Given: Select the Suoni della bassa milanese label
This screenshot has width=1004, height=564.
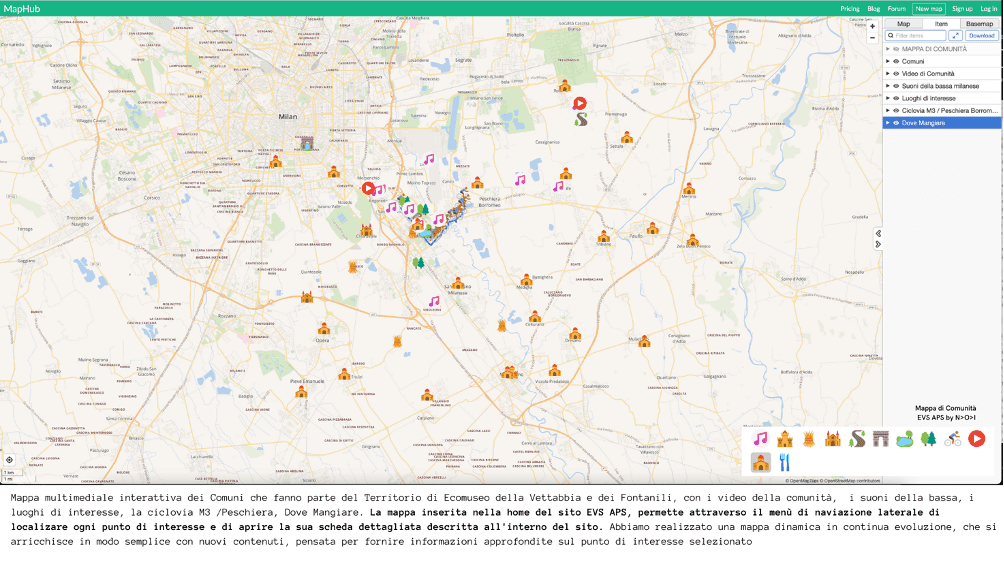Looking at the screenshot, I should [x=940, y=86].
